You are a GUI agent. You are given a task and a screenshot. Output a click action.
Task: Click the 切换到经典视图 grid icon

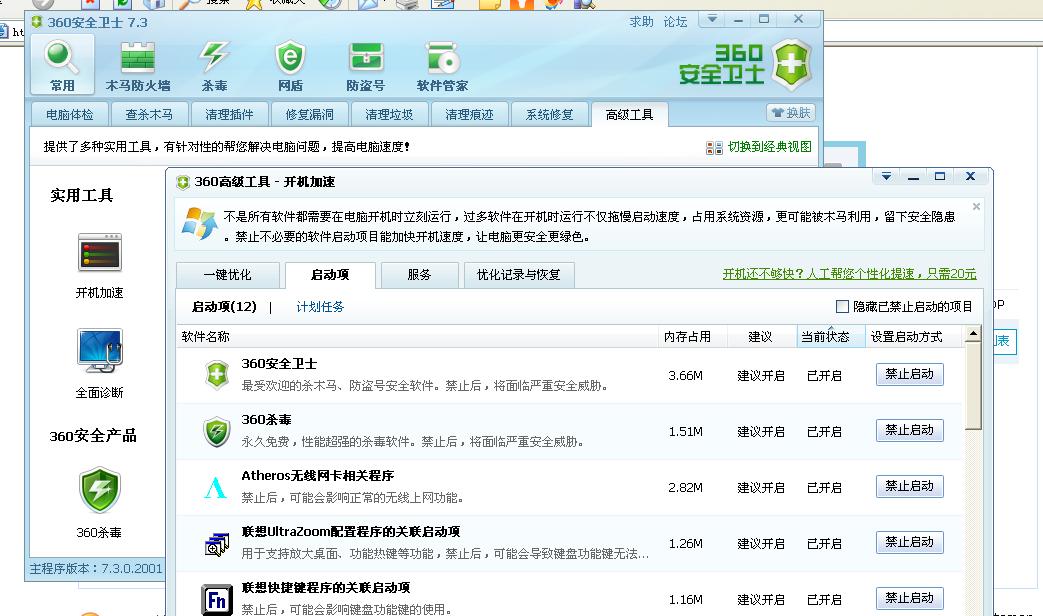click(x=714, y=148)
